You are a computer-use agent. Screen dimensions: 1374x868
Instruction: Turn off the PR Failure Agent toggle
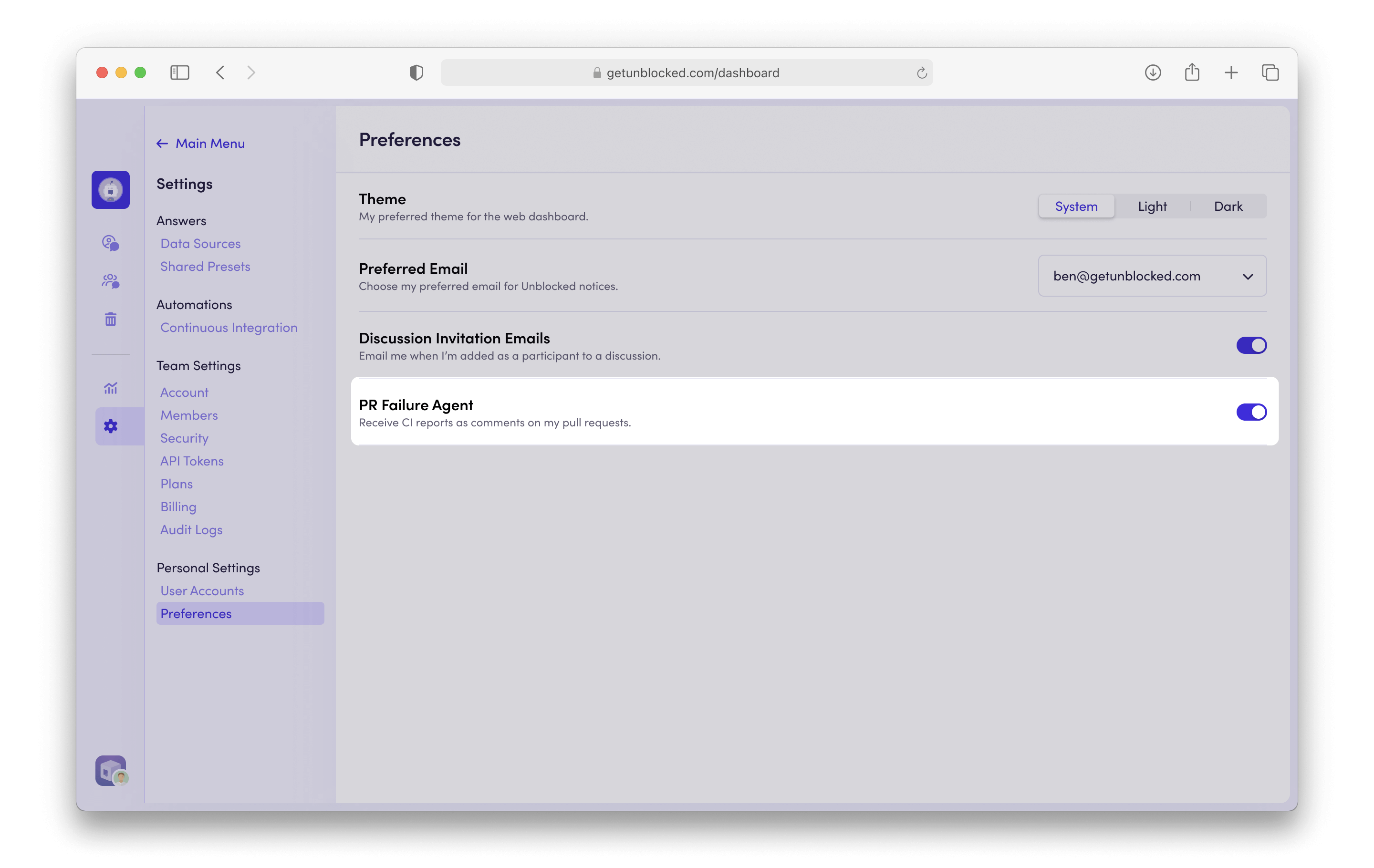[x=1251, y=412]
